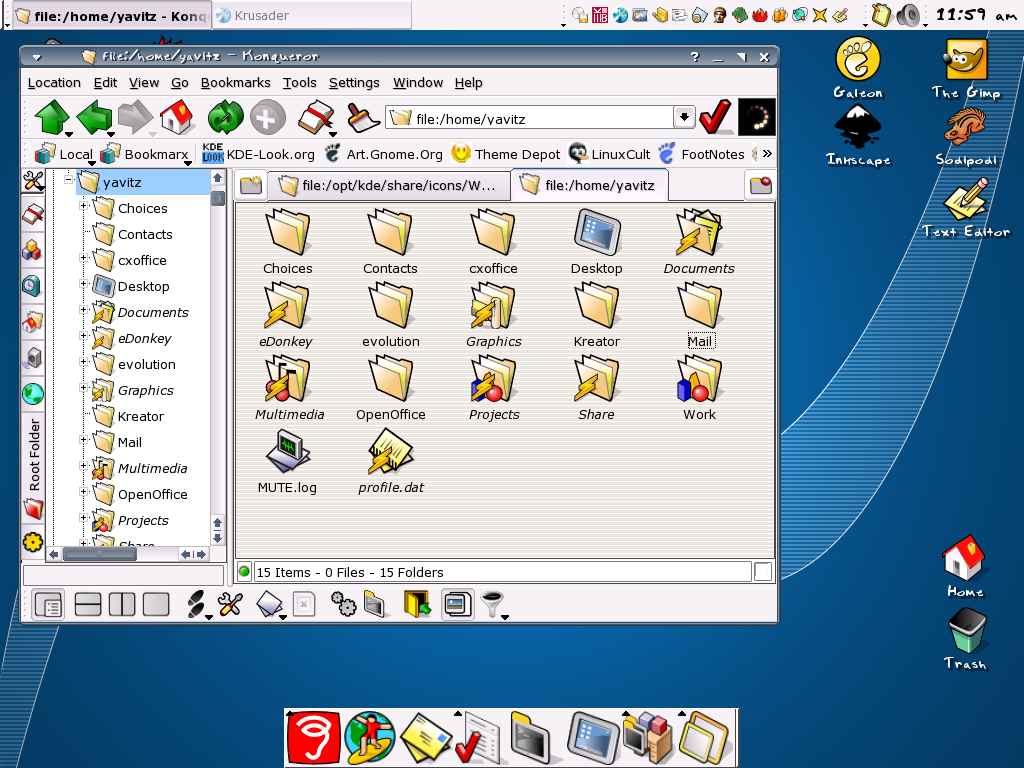1024x768 pixels.
Task: Click the split view left/right button
Action: click(x=121, y=604)
